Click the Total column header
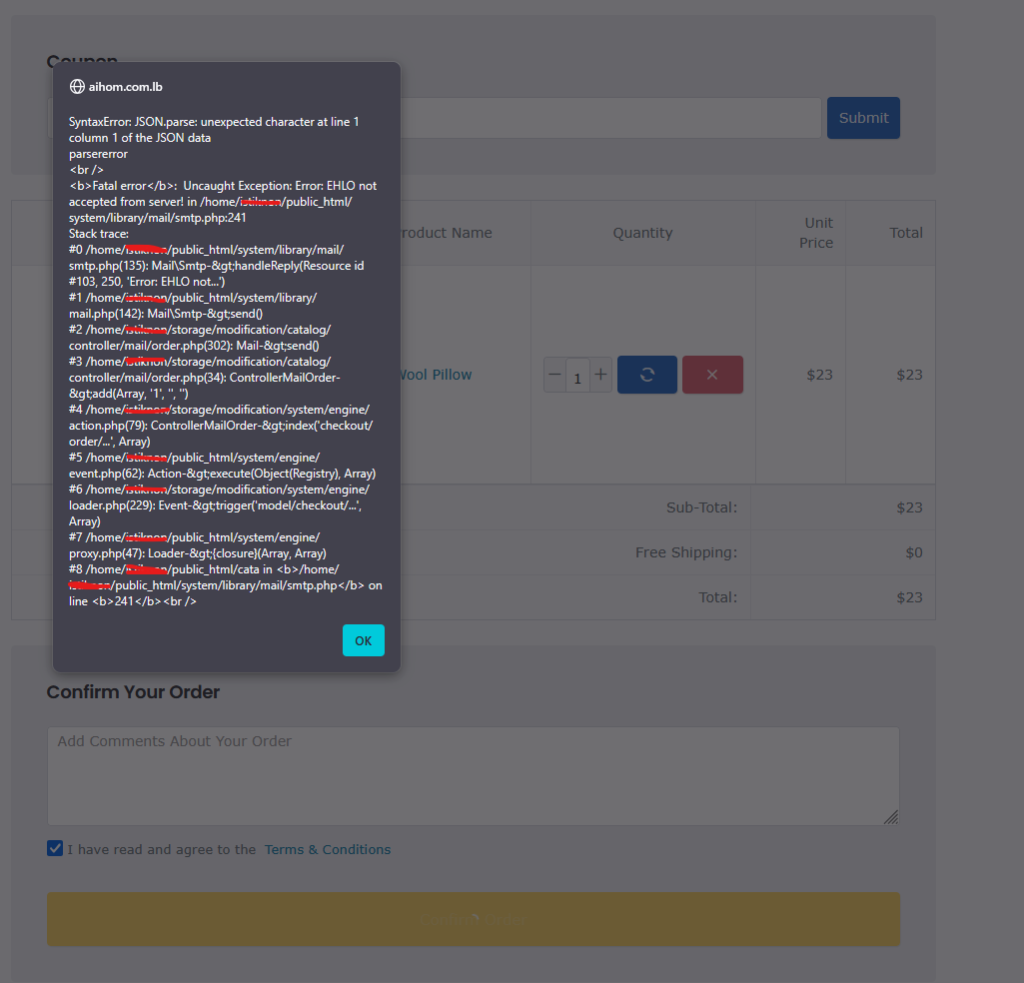1024x983 pixels. click(906, 233)
